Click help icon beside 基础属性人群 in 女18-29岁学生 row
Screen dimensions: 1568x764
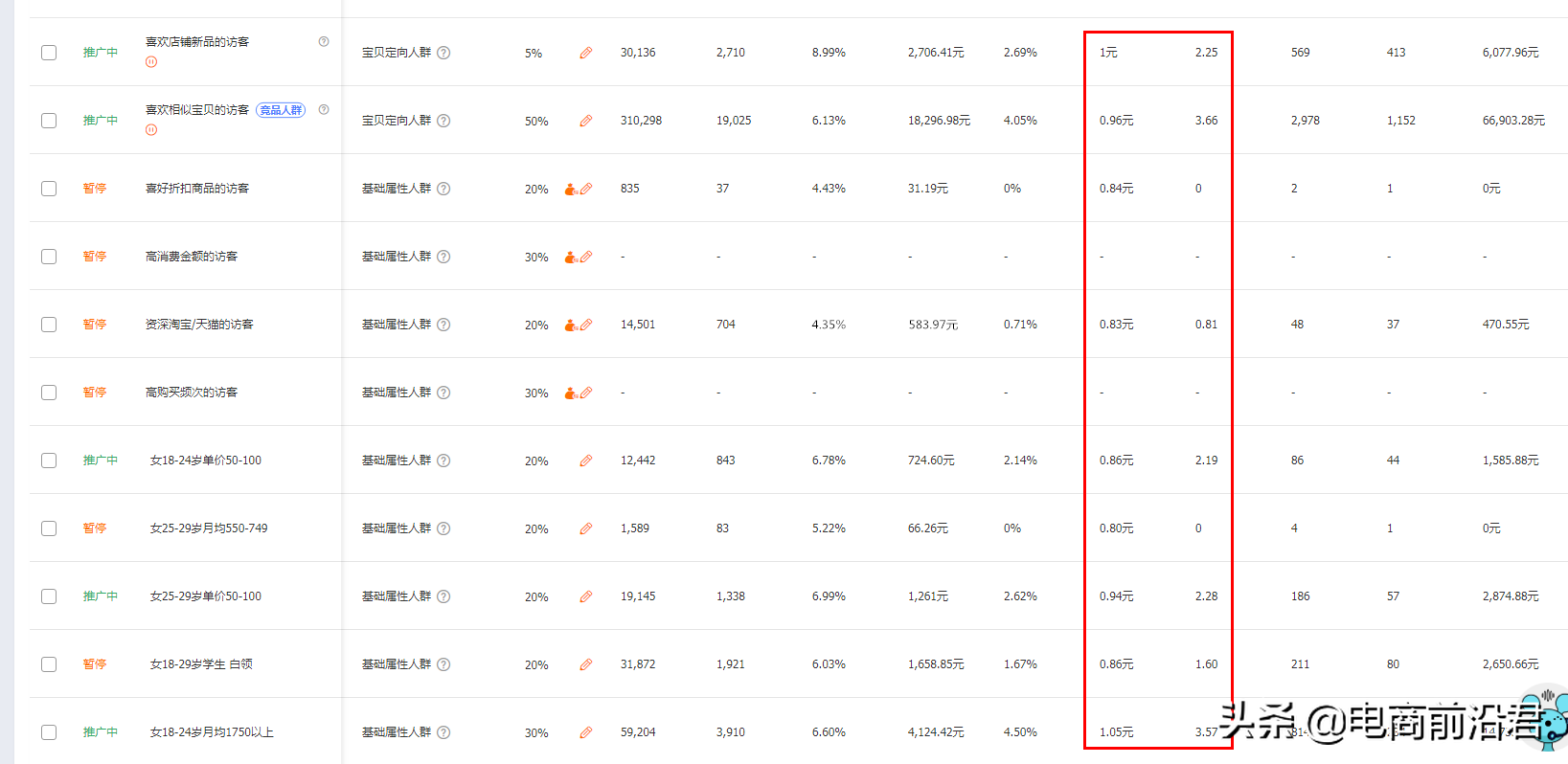click(x=443, y=664)
